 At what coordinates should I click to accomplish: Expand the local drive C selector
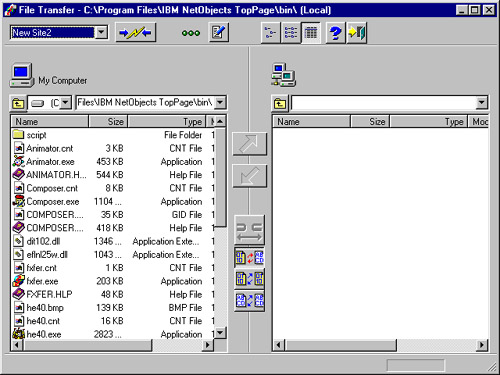coord(66,102)
